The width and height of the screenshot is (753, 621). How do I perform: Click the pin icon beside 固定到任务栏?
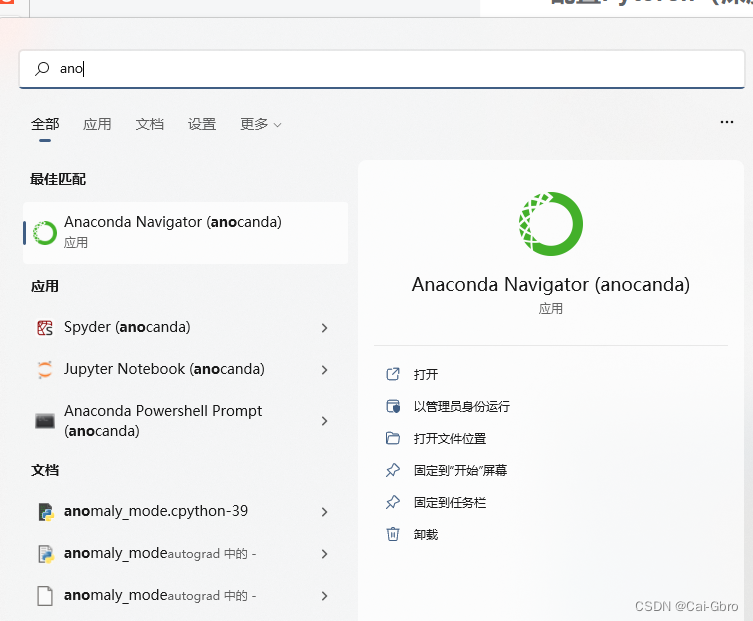click(x=393, y=502)
